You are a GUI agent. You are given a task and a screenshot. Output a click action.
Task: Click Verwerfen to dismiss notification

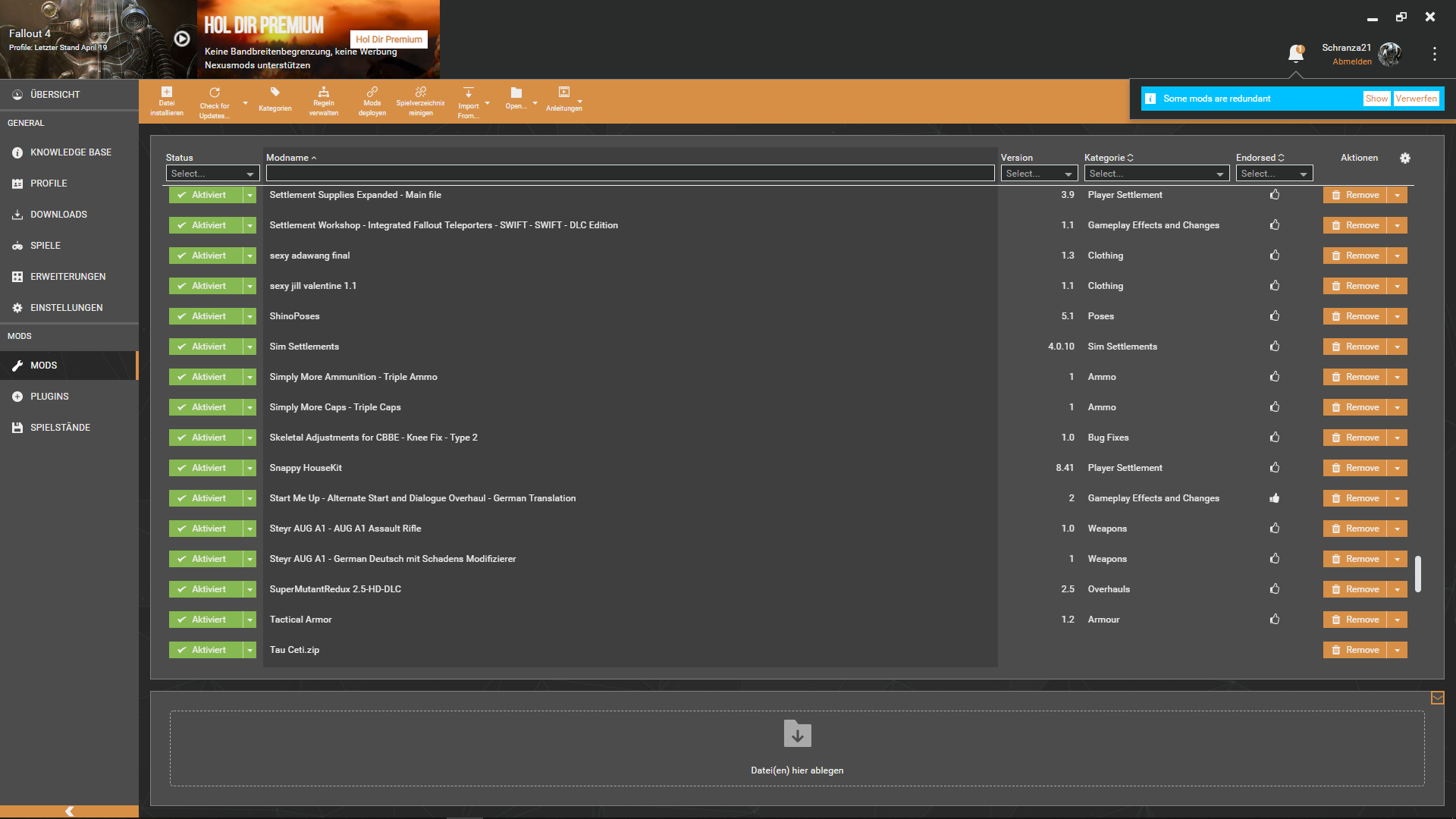click(x=1416, y=99)
